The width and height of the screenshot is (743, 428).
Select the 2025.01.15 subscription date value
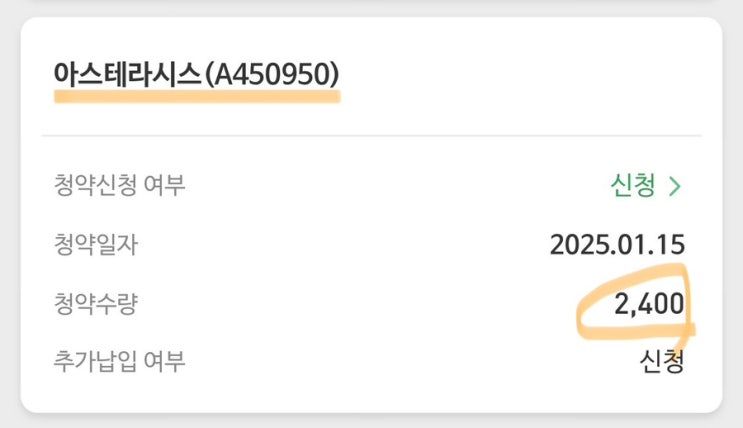[x=617, y=245]
